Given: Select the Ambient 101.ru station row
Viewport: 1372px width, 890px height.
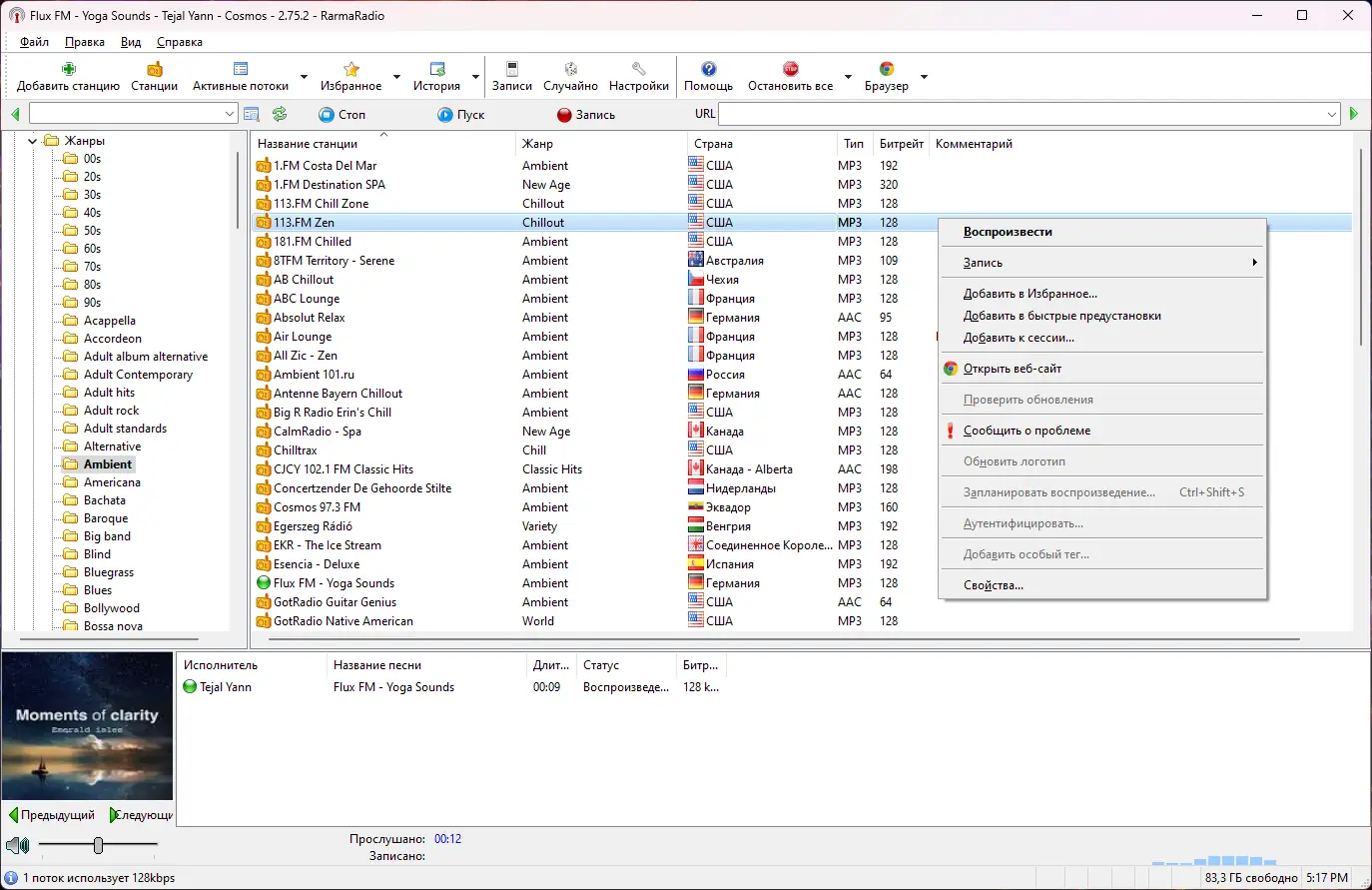Looking at the screenshot, I should [x=802, y=375].
